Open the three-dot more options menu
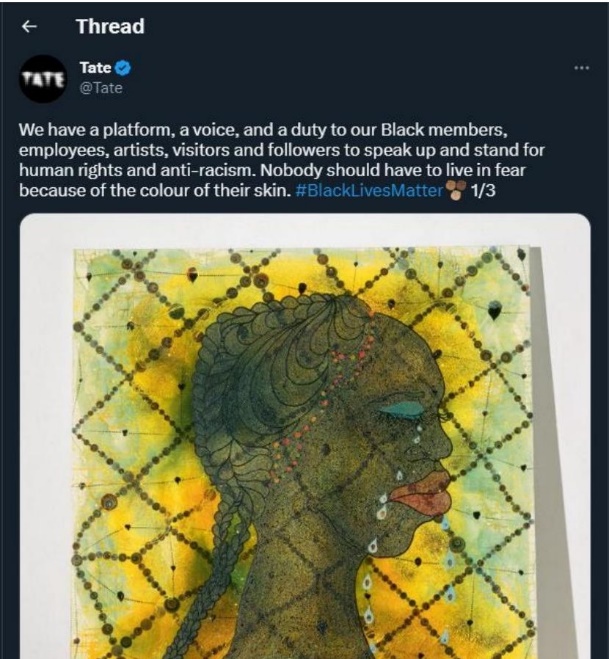This screenshot has height=659, width=609. coord(582,67)
